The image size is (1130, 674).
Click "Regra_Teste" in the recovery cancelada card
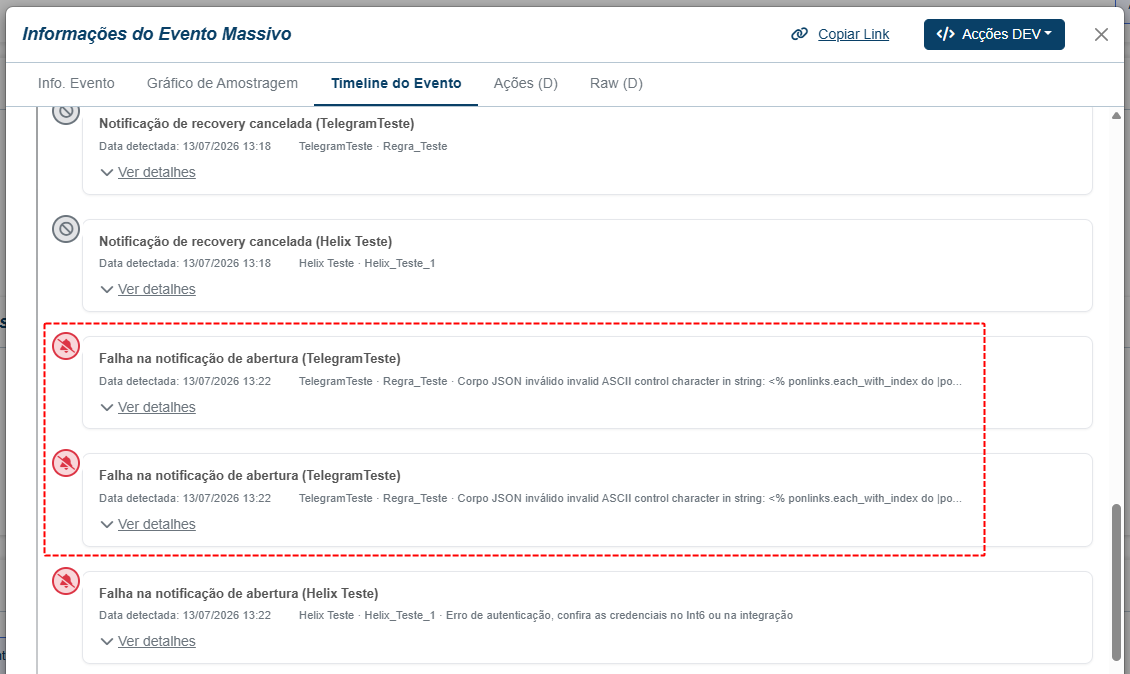pyautogui.click(x=415, y=146)
